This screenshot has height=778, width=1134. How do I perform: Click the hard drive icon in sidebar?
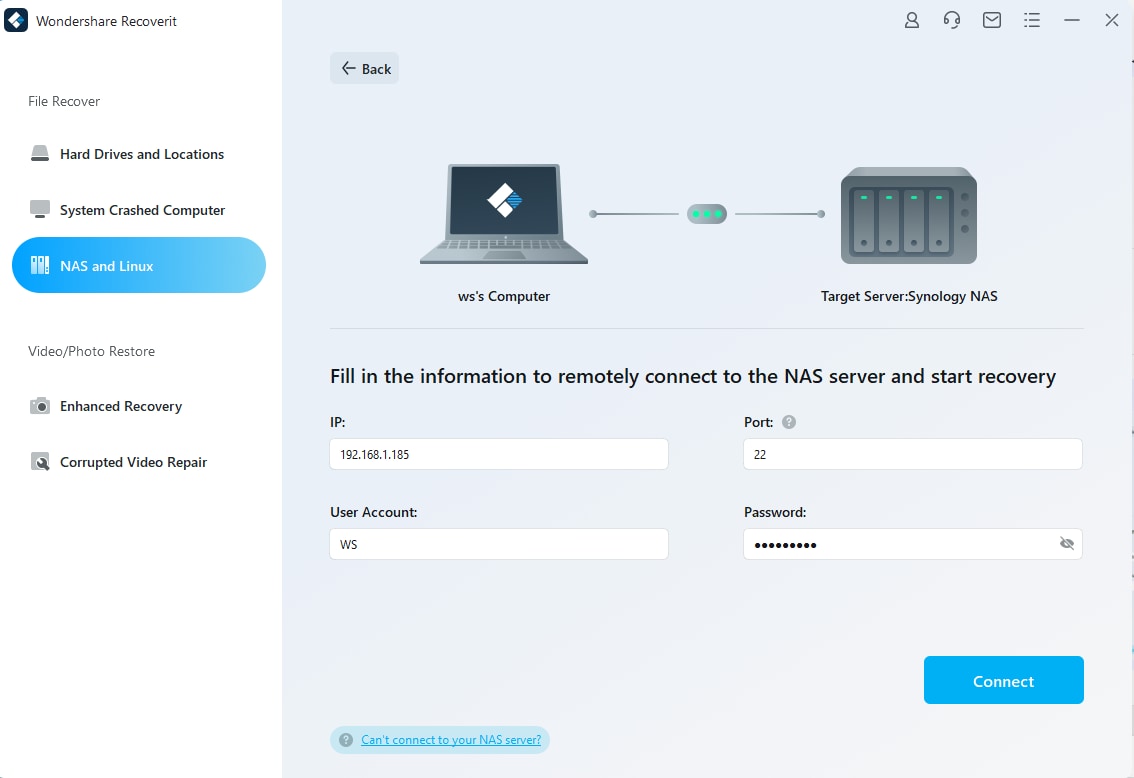pos(40,153)
